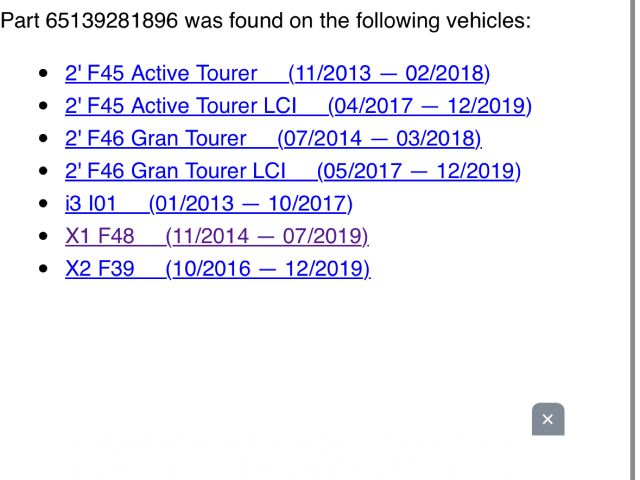
Task: Click the bullet next to i3 I01
Action: (42, 204)
